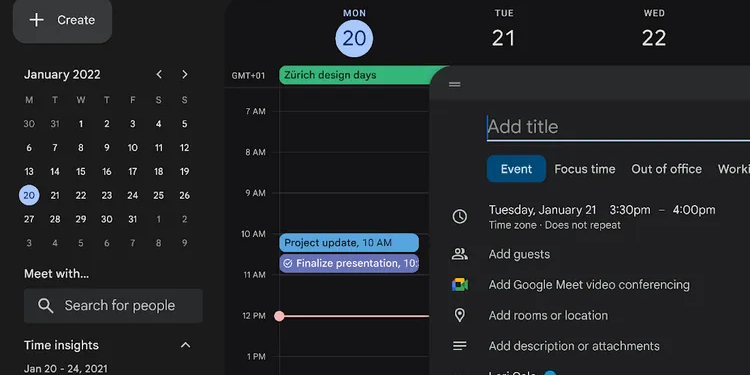Click the drag handle at dialog top
Viewport: 750px width, 375px height.
[x=455, y=85]
